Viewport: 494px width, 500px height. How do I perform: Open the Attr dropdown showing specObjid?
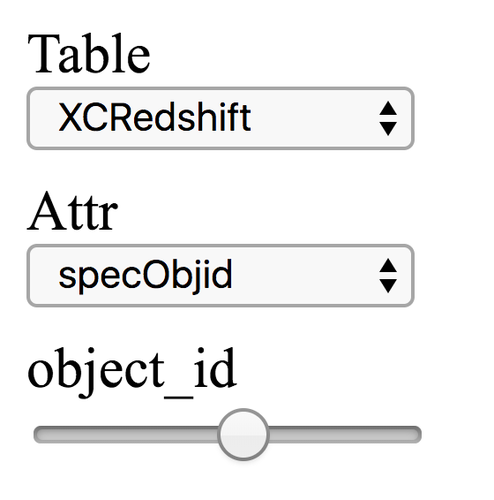pos(220,276)
